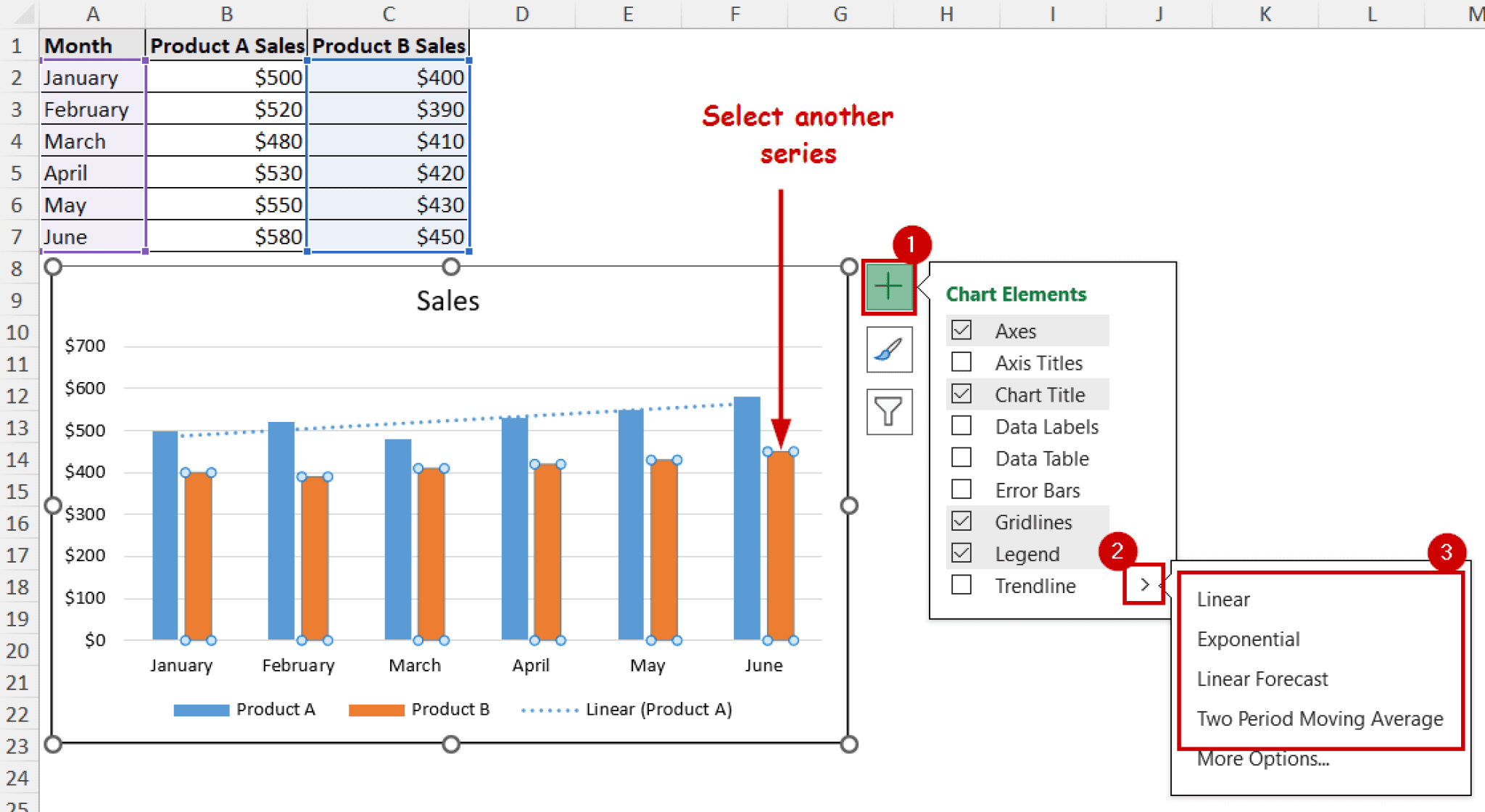Click the orange Product B legend swatch
1485x812 pixels.
click(376, 710)
